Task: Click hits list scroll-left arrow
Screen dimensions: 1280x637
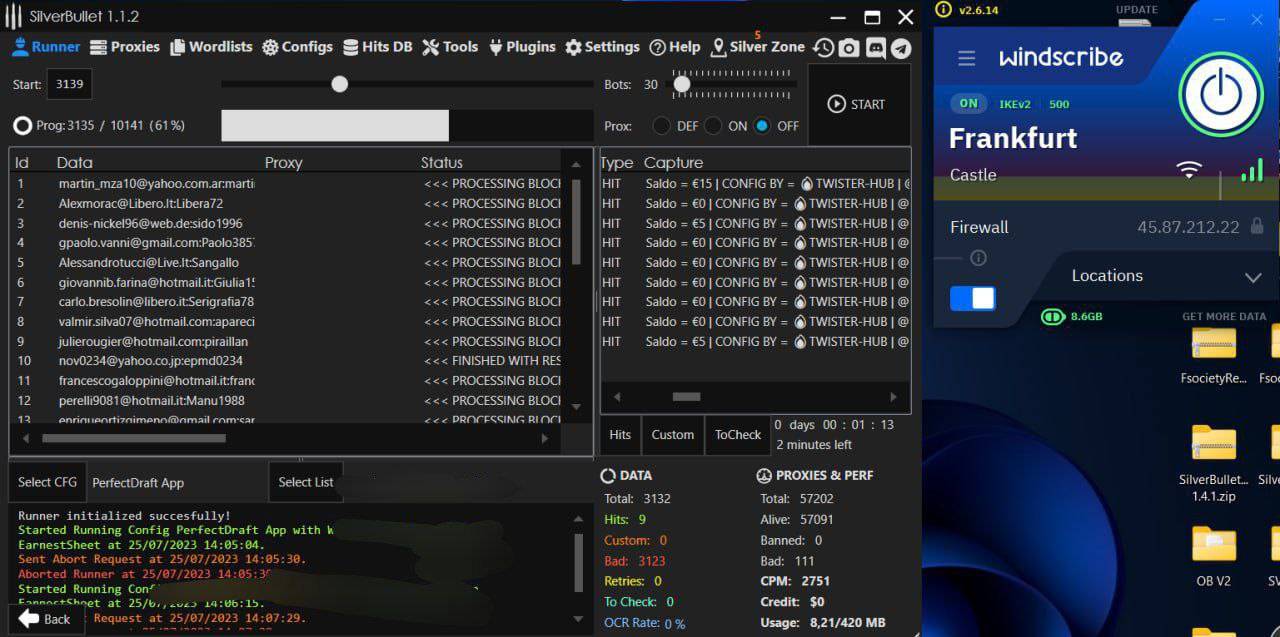Action: pyautogui.click(x=617, y=397)
